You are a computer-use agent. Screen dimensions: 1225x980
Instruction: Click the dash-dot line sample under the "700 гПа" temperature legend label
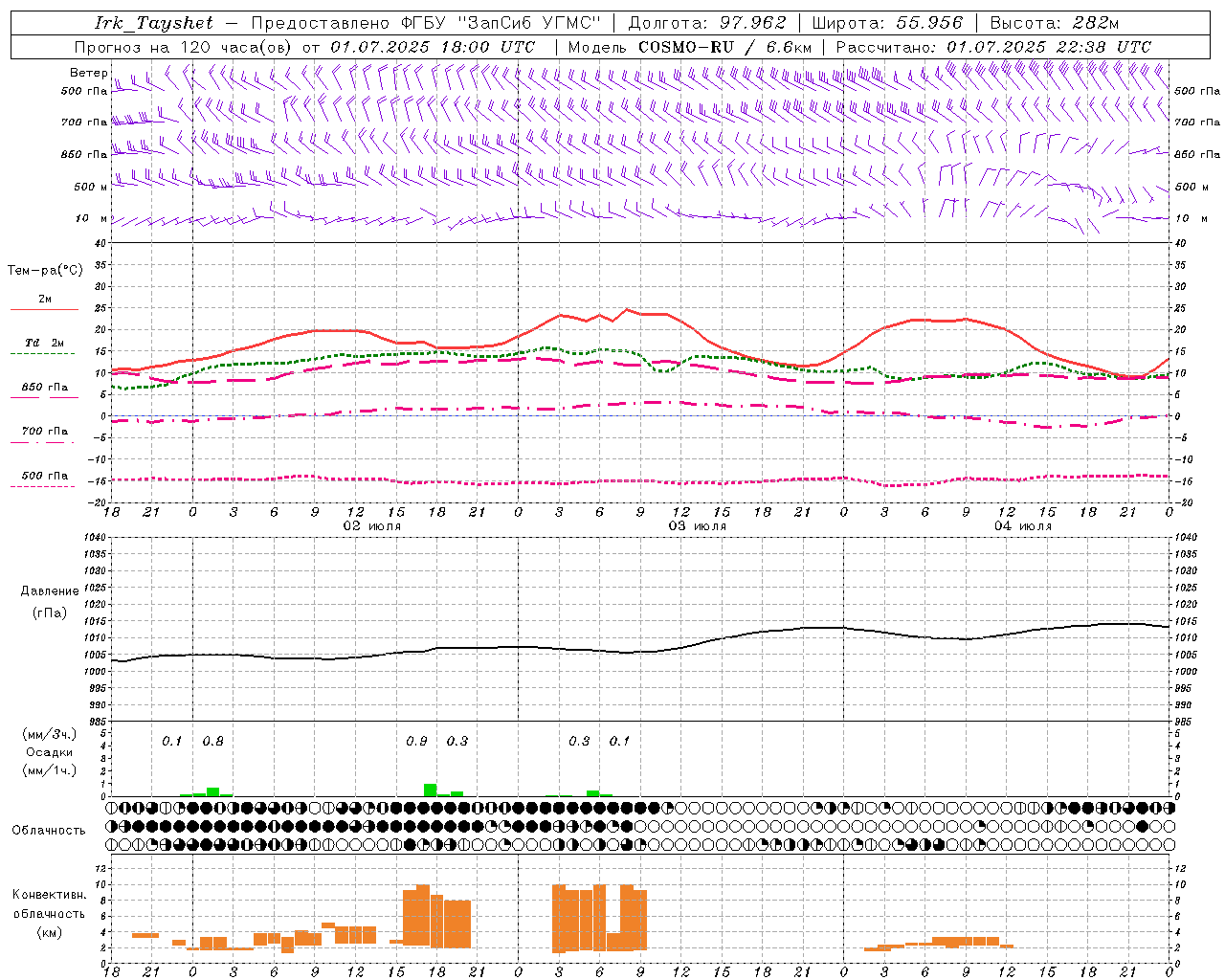click(42, 442)
